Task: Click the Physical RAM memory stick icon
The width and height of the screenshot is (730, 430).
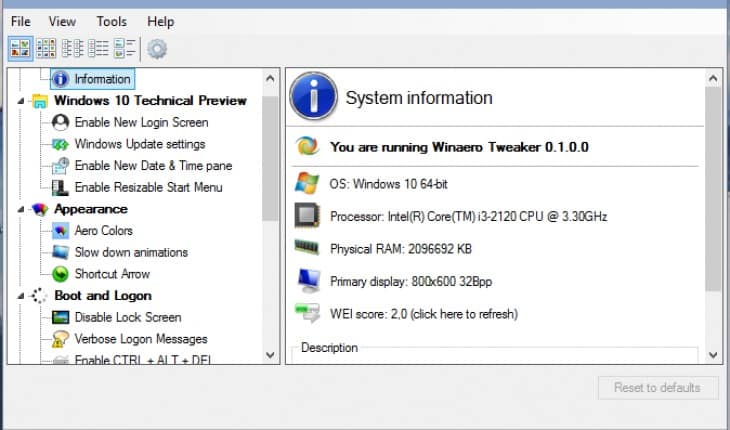Action: tap(307, 247)
